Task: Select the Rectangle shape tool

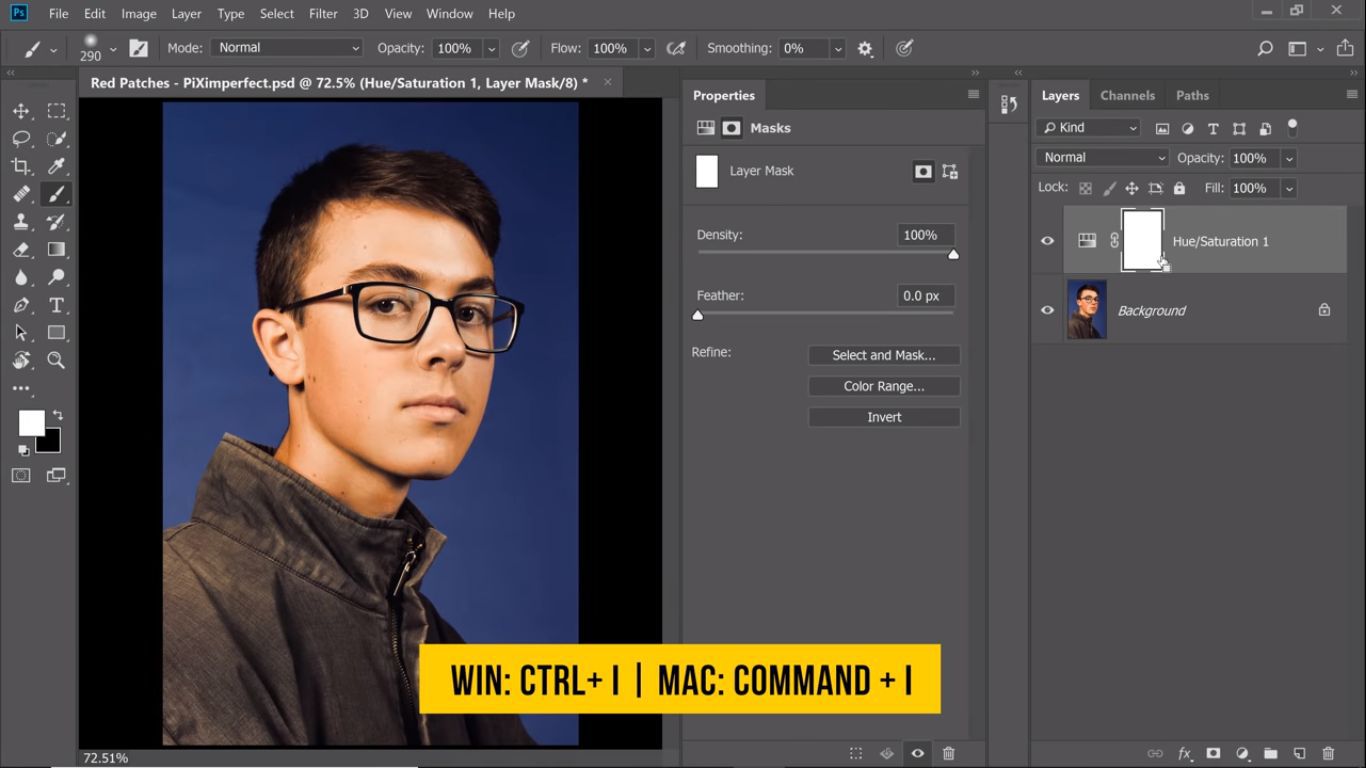Action: [57, 332]
